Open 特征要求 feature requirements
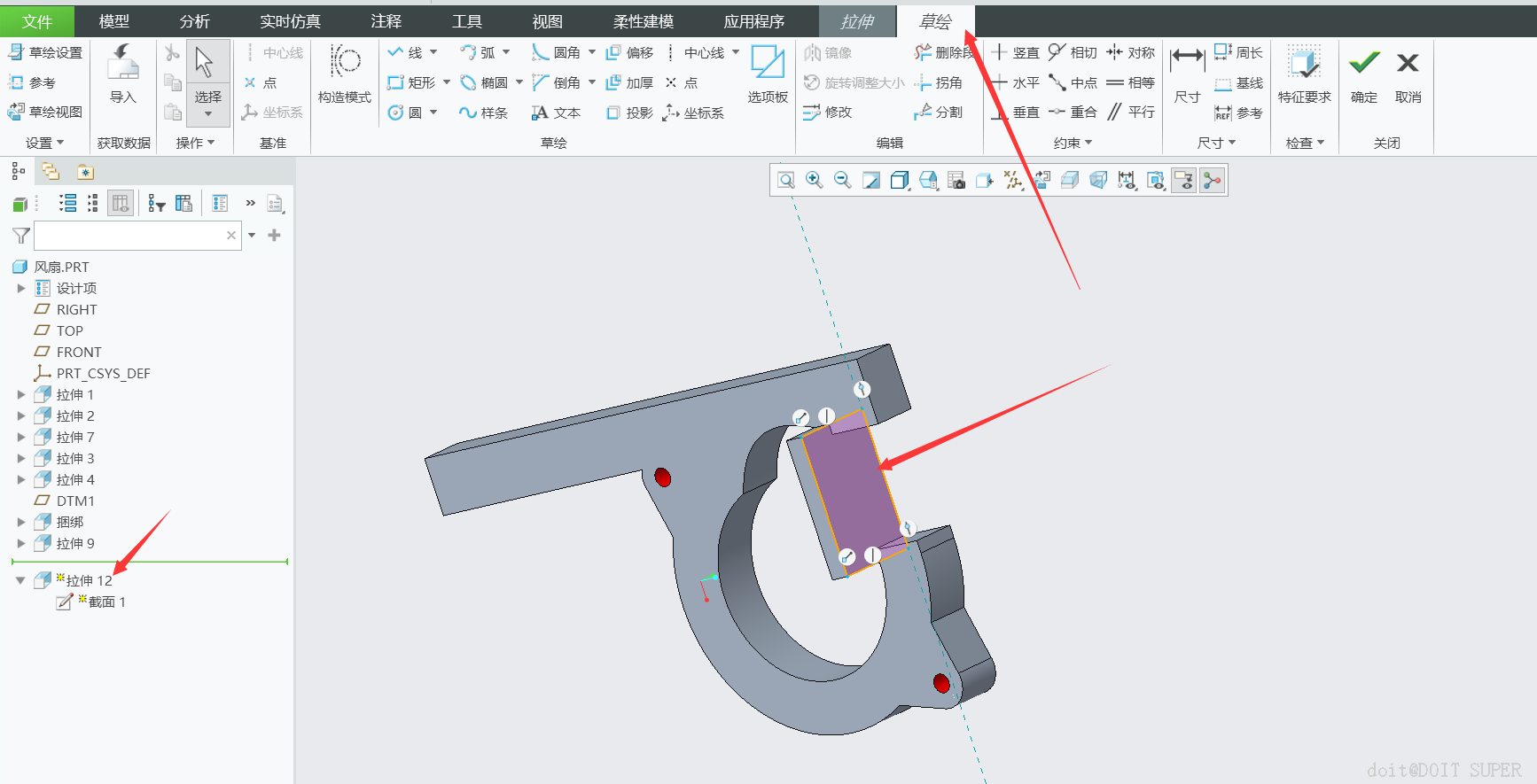Viewport: 1537px width, 784px height. click(1304, 74)
